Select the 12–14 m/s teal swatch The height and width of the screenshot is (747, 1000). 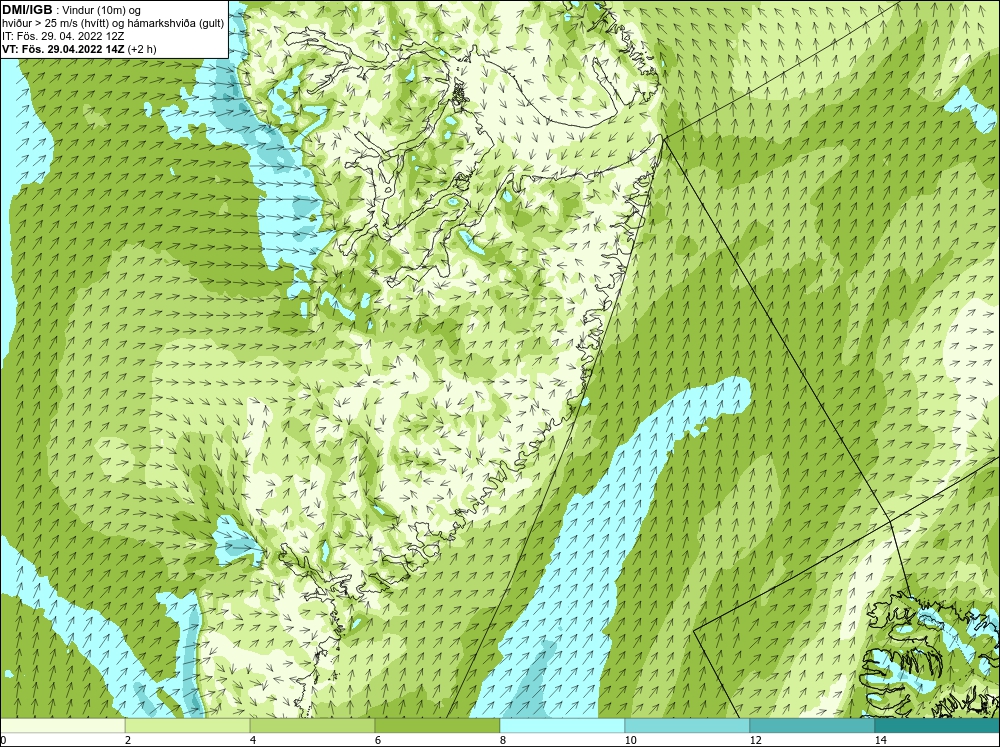(812, 725)
